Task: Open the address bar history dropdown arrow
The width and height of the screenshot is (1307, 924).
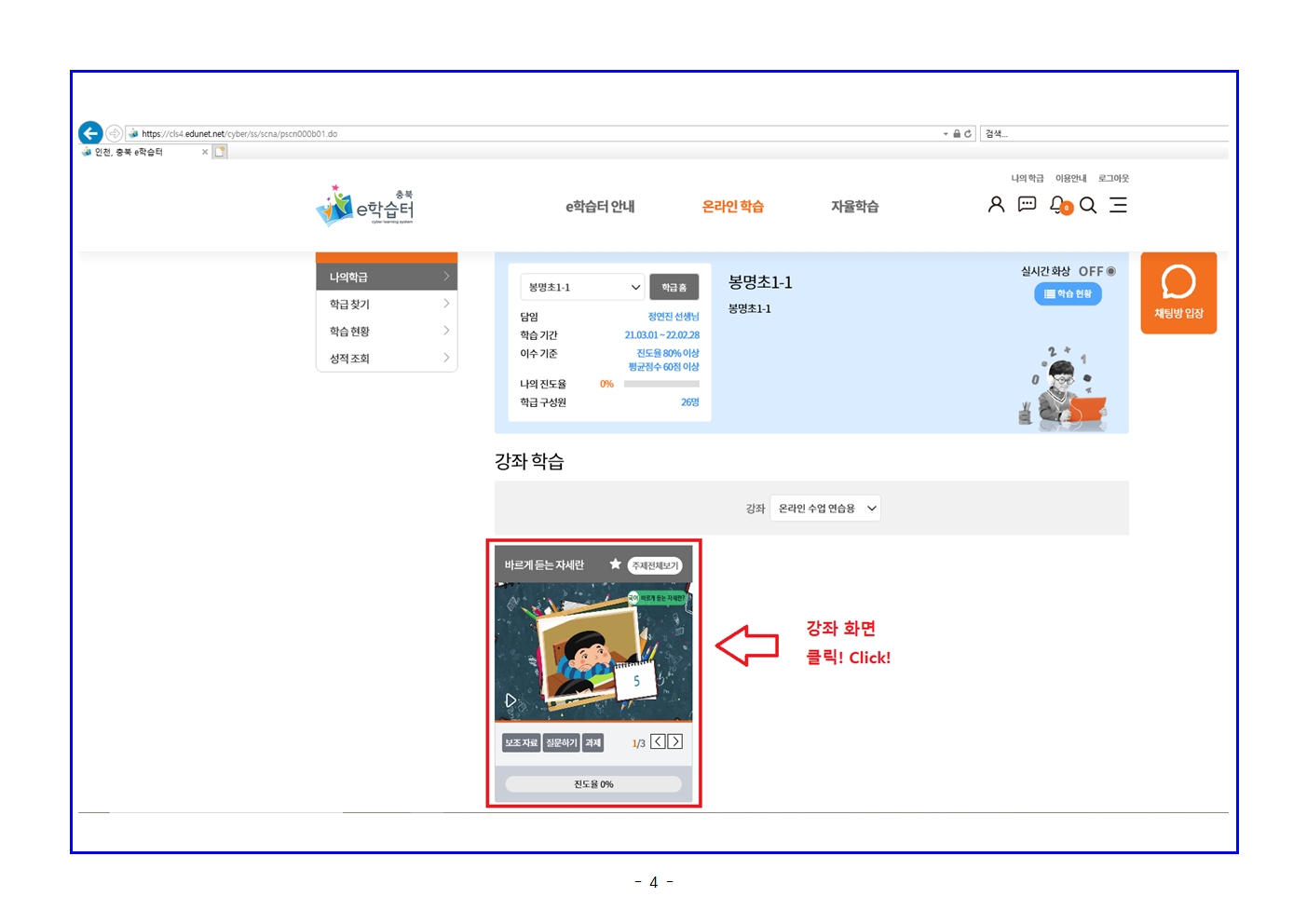Action: point(946,134)
